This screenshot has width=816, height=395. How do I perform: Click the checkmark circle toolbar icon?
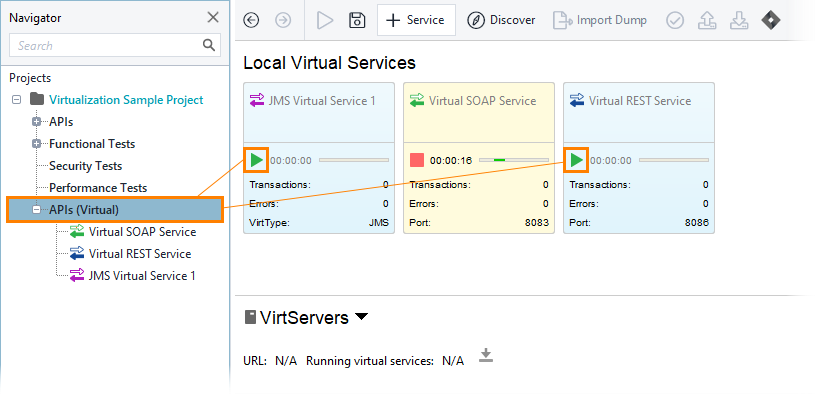(675, 20)
